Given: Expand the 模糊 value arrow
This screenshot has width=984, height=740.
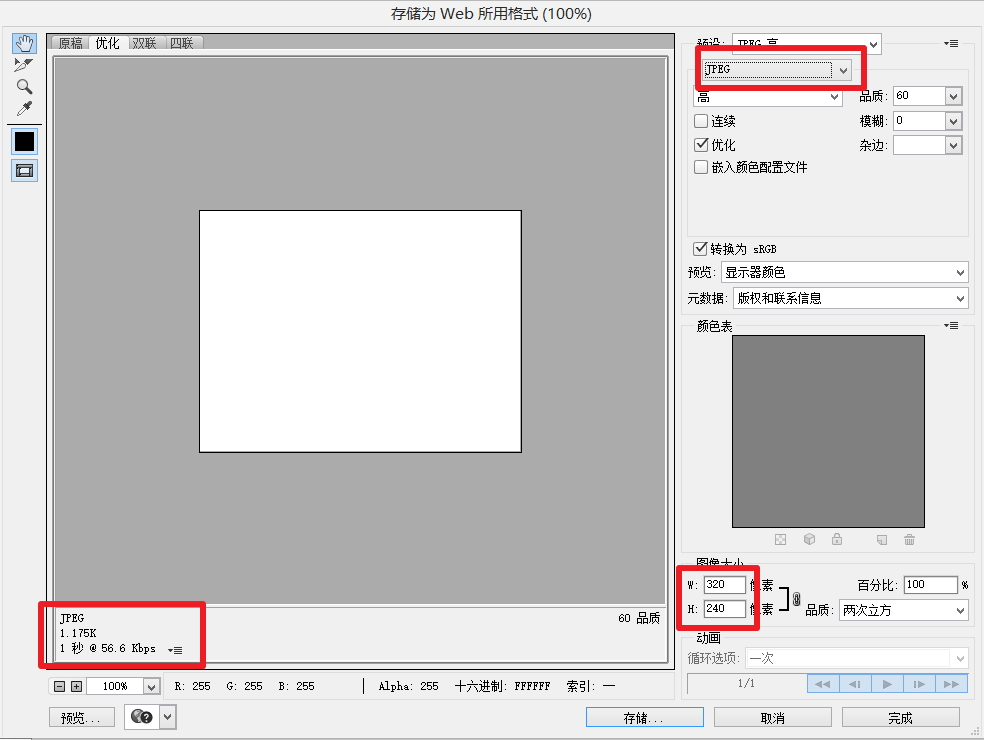Looking at the screenshot, I should coord(953,121).
